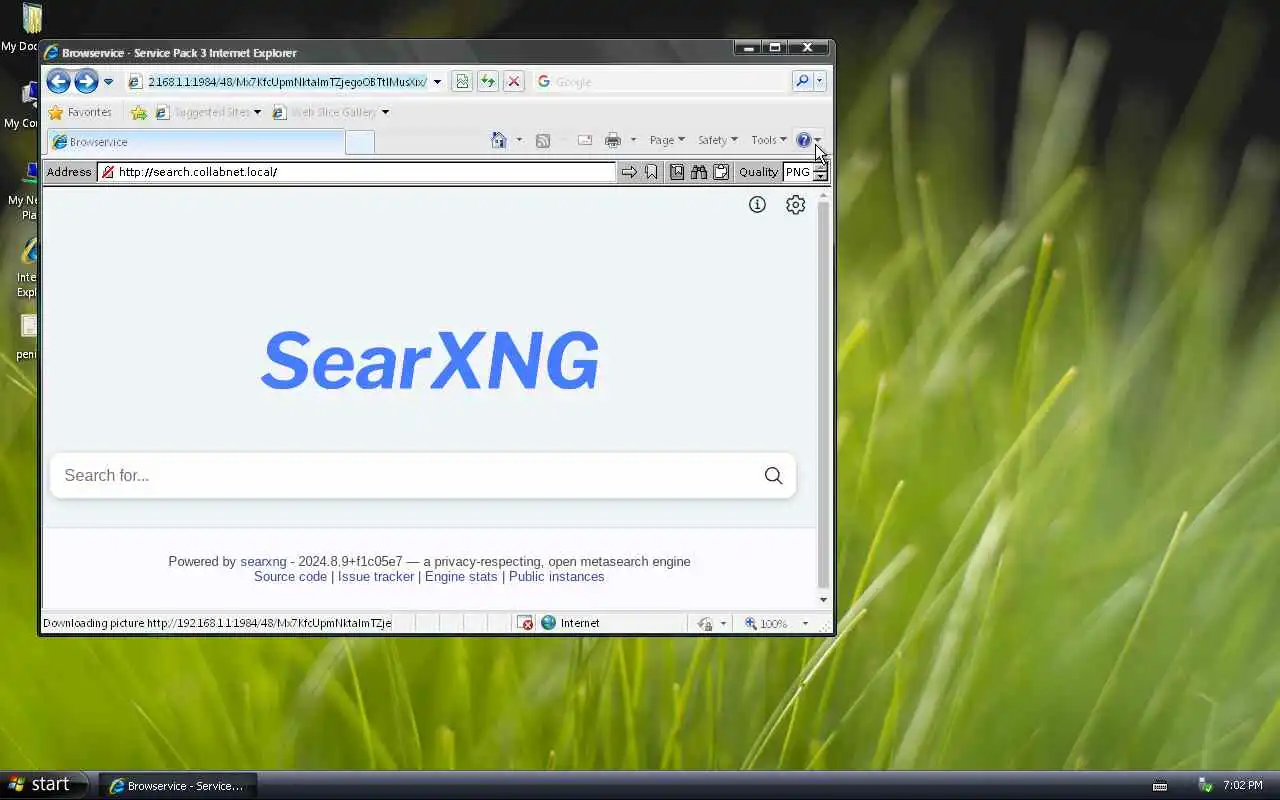Click the system tray keyboard icon

point(1160,786)
